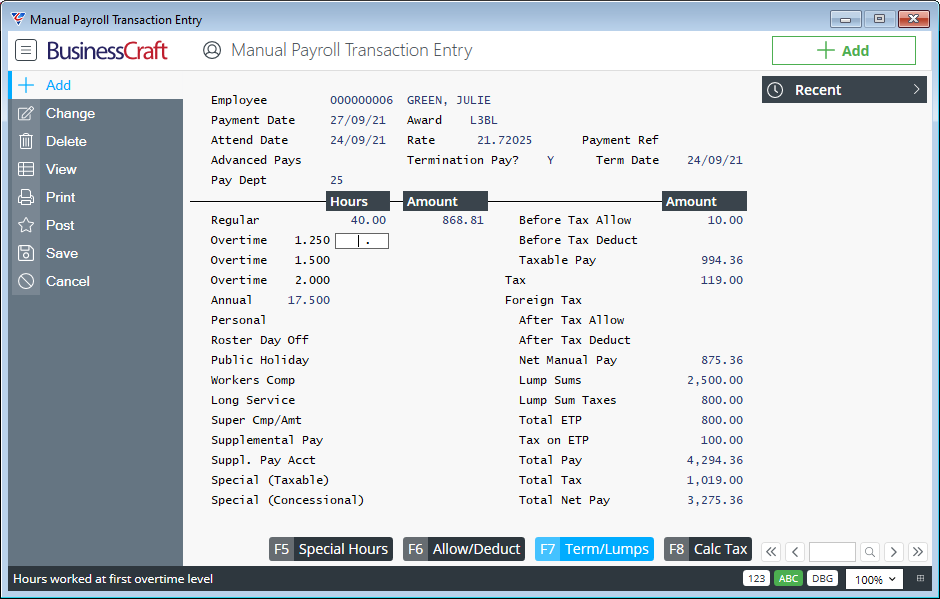Click the Cancel circle icon

point(26,281)
